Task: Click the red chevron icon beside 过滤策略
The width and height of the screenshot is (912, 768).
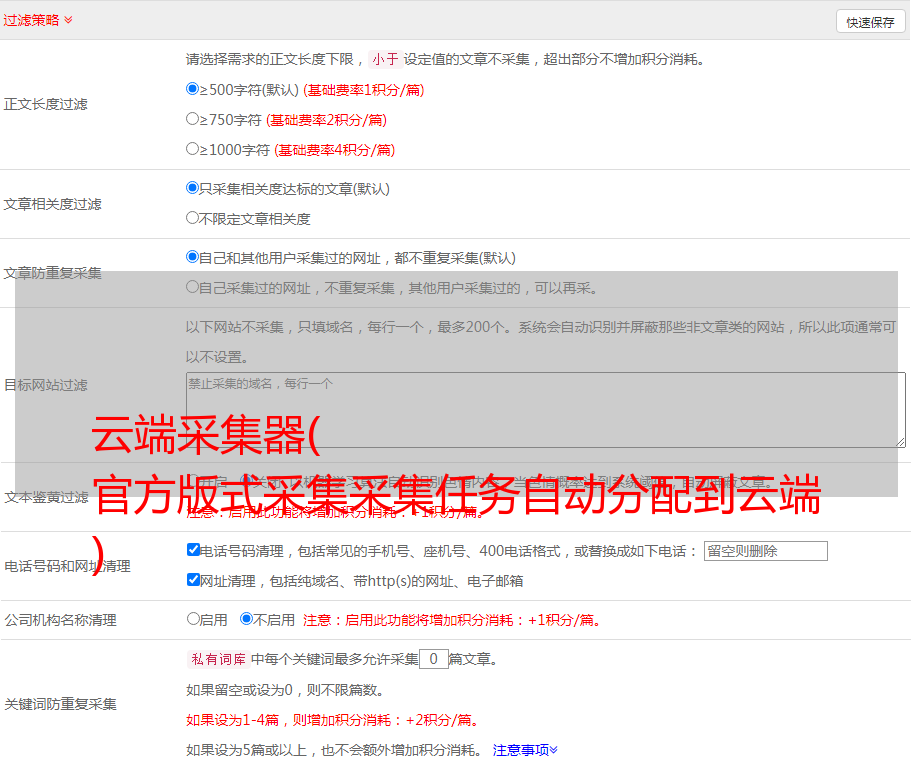Action: tap(68, 20)
